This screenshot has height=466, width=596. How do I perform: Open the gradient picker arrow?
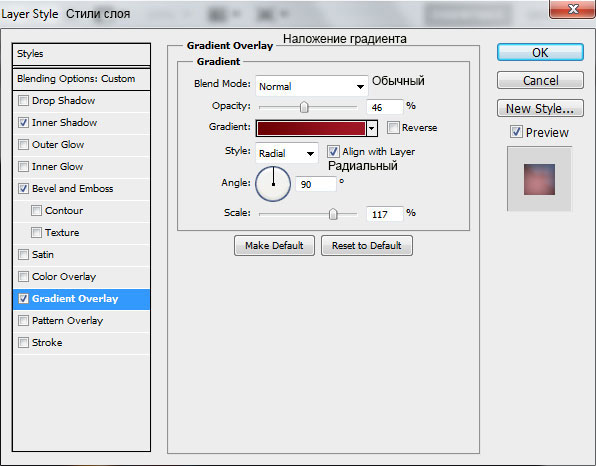pos(372,128)
